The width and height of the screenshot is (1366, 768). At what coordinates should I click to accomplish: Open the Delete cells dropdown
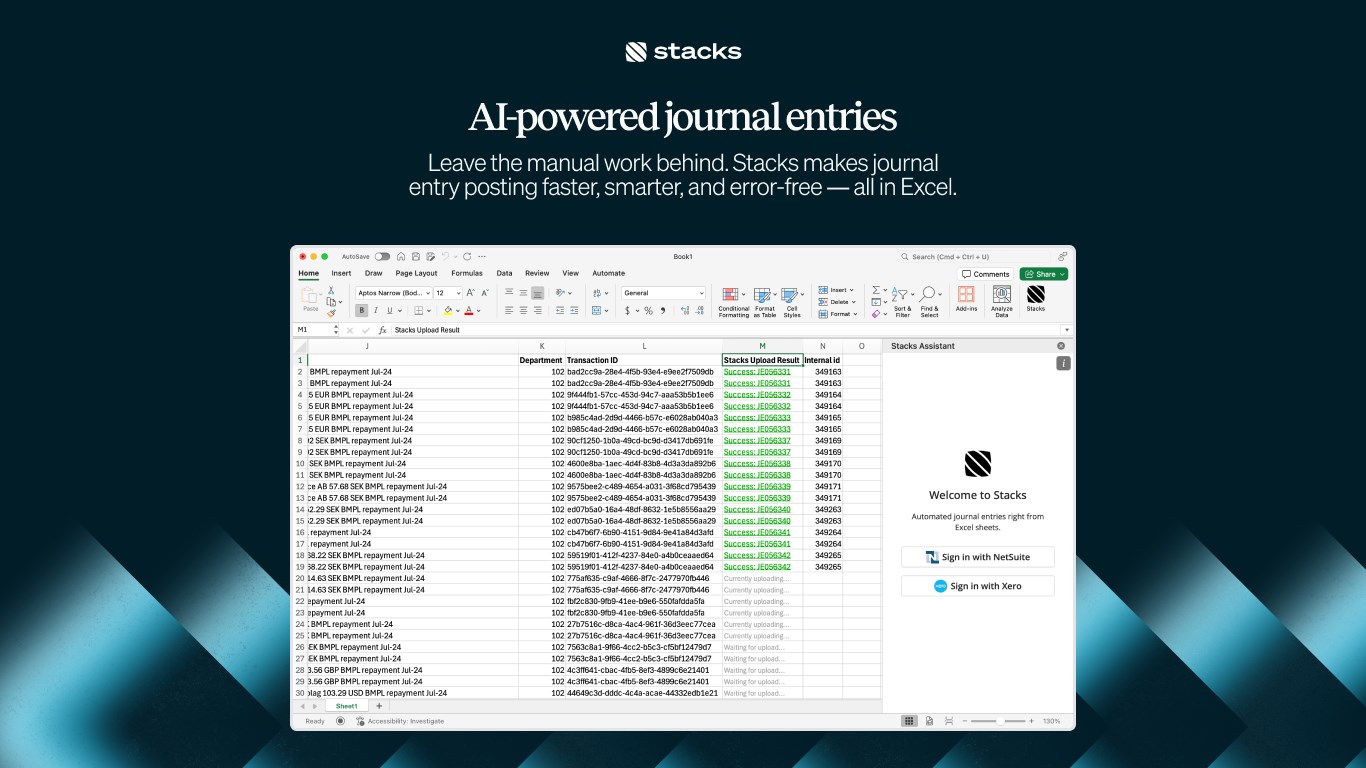click(837, 302)
